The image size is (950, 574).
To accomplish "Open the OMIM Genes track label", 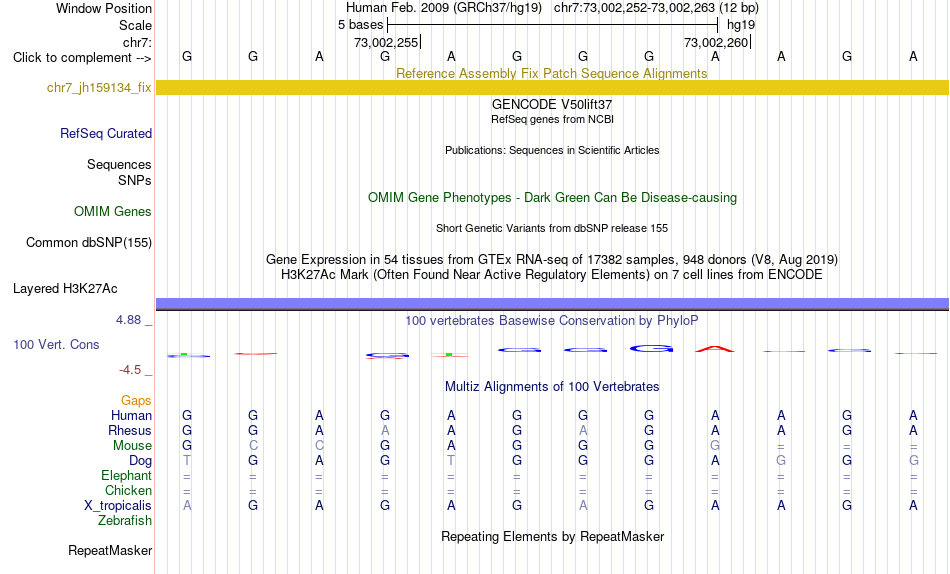I will (113, 212).
